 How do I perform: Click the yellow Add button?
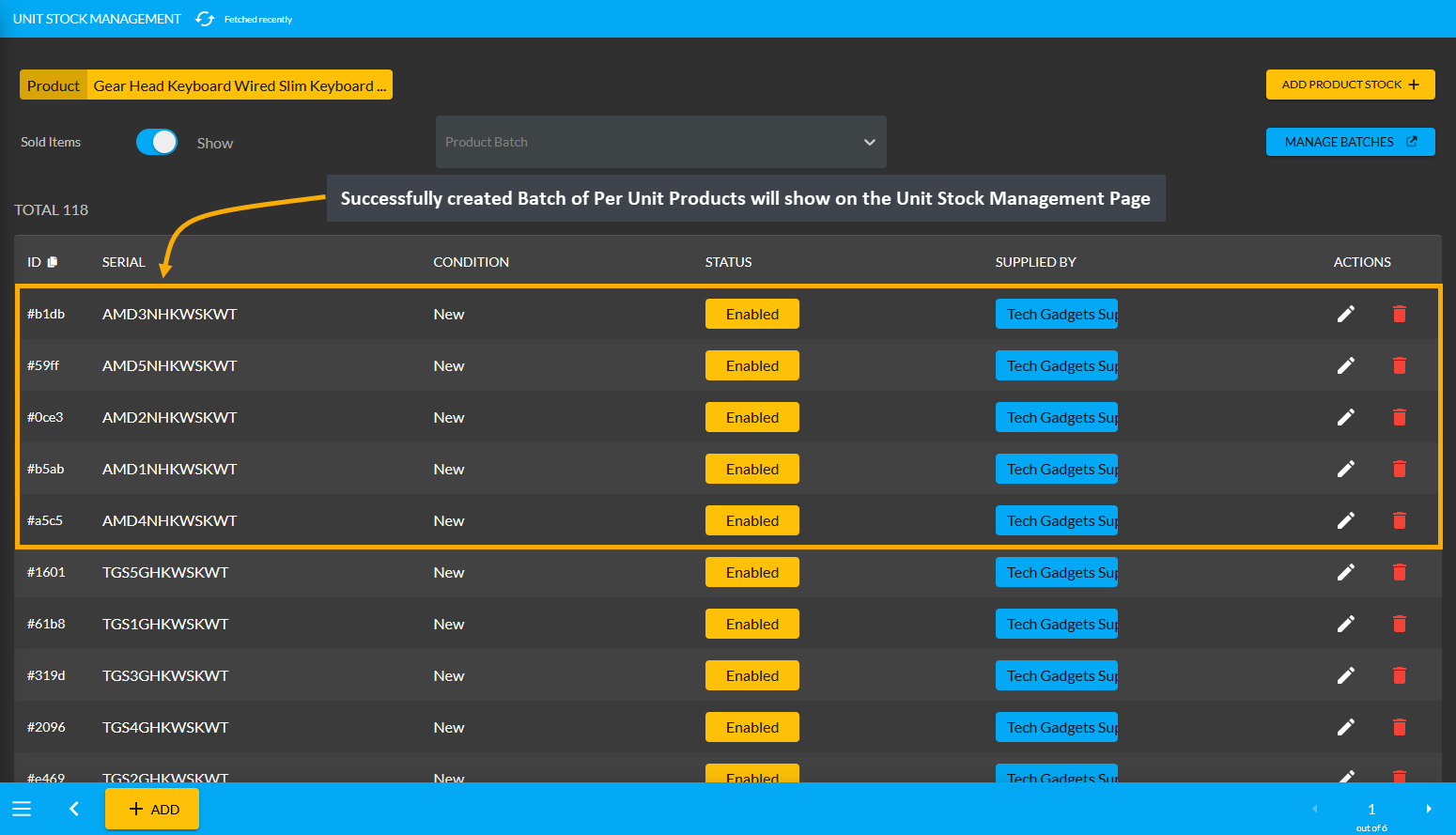152,809
